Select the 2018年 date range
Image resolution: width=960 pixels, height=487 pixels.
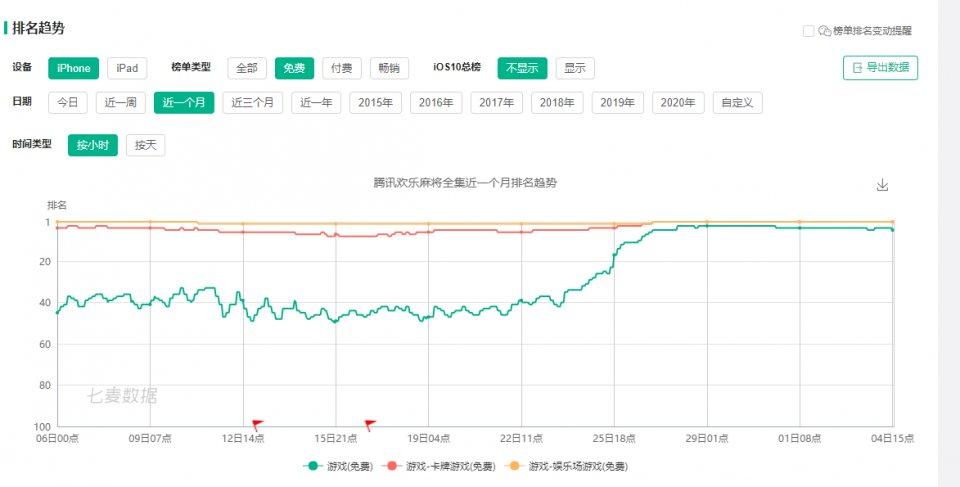557,103
